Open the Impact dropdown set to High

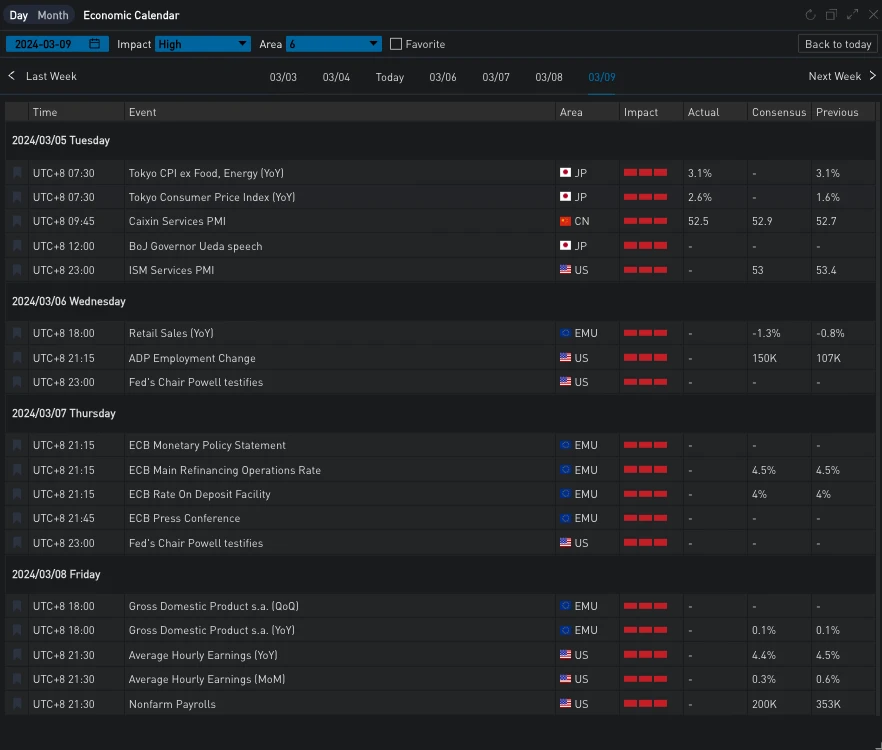coord(203,44)
